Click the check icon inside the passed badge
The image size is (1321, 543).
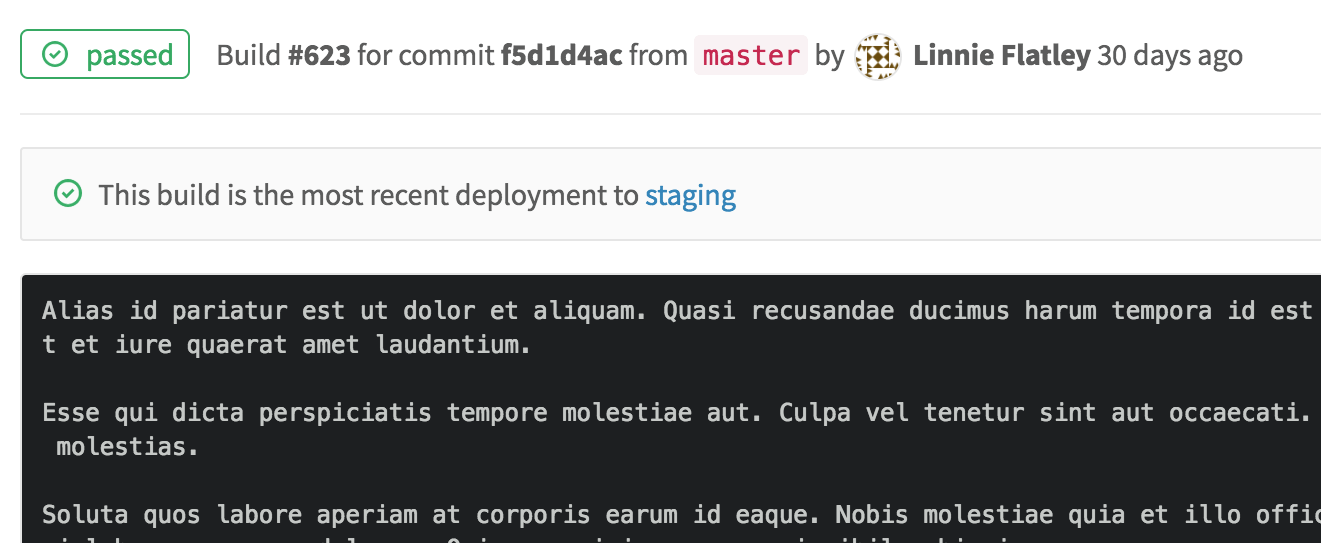pos(55,55)
